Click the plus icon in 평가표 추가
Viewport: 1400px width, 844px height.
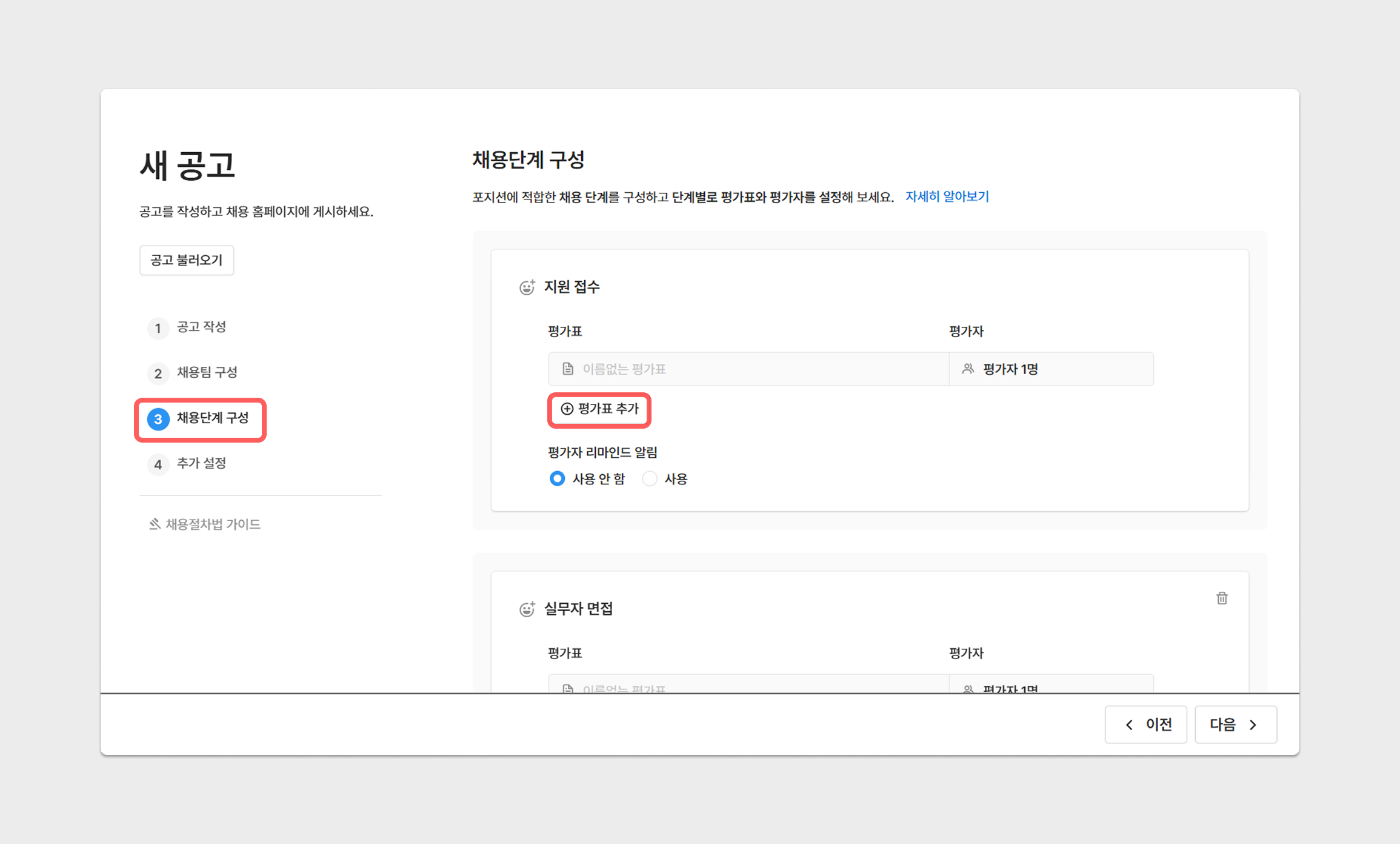(x=567, y=409)
